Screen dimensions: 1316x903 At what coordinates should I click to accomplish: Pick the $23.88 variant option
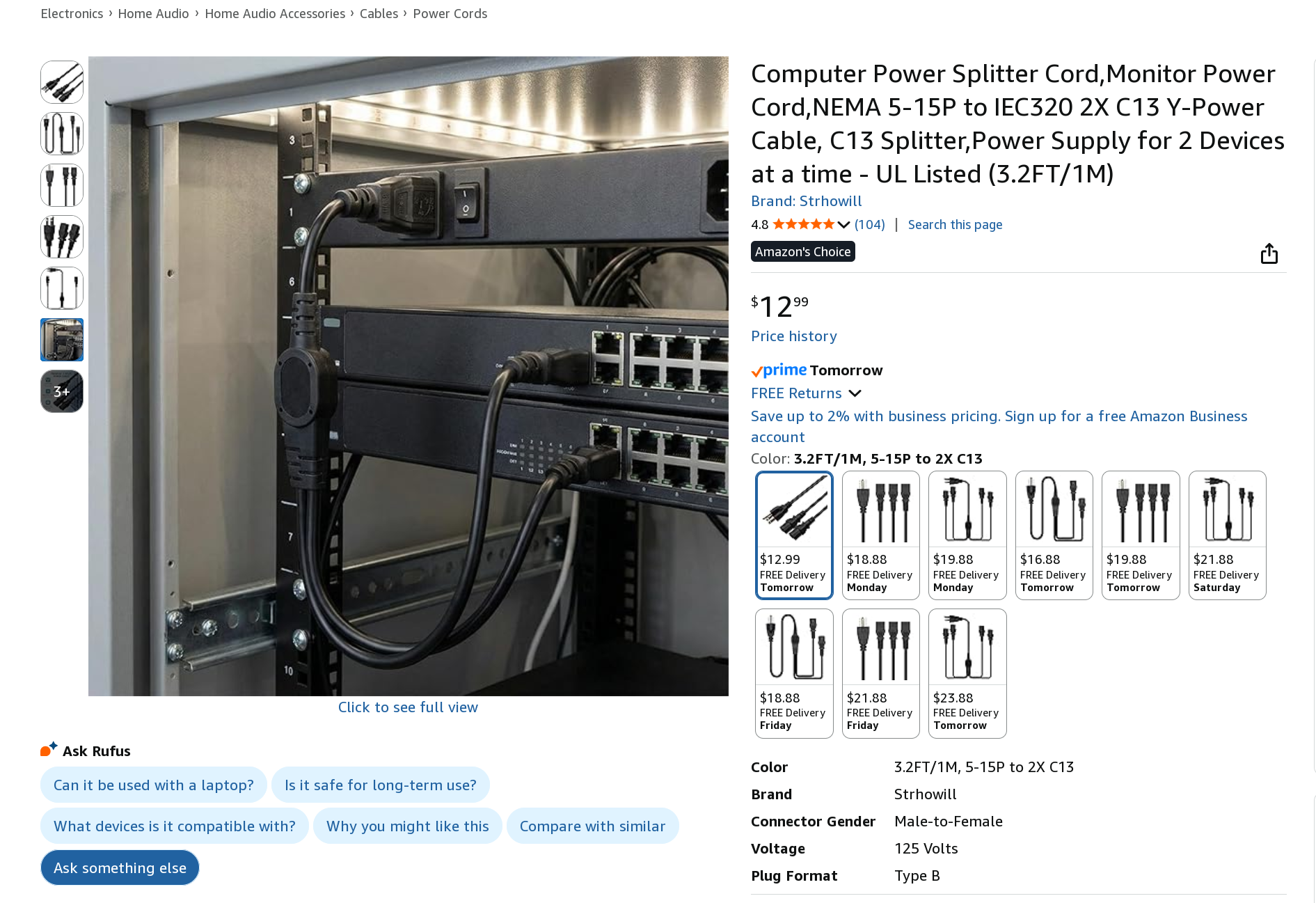pyautogui.click(x=967, y=673)
